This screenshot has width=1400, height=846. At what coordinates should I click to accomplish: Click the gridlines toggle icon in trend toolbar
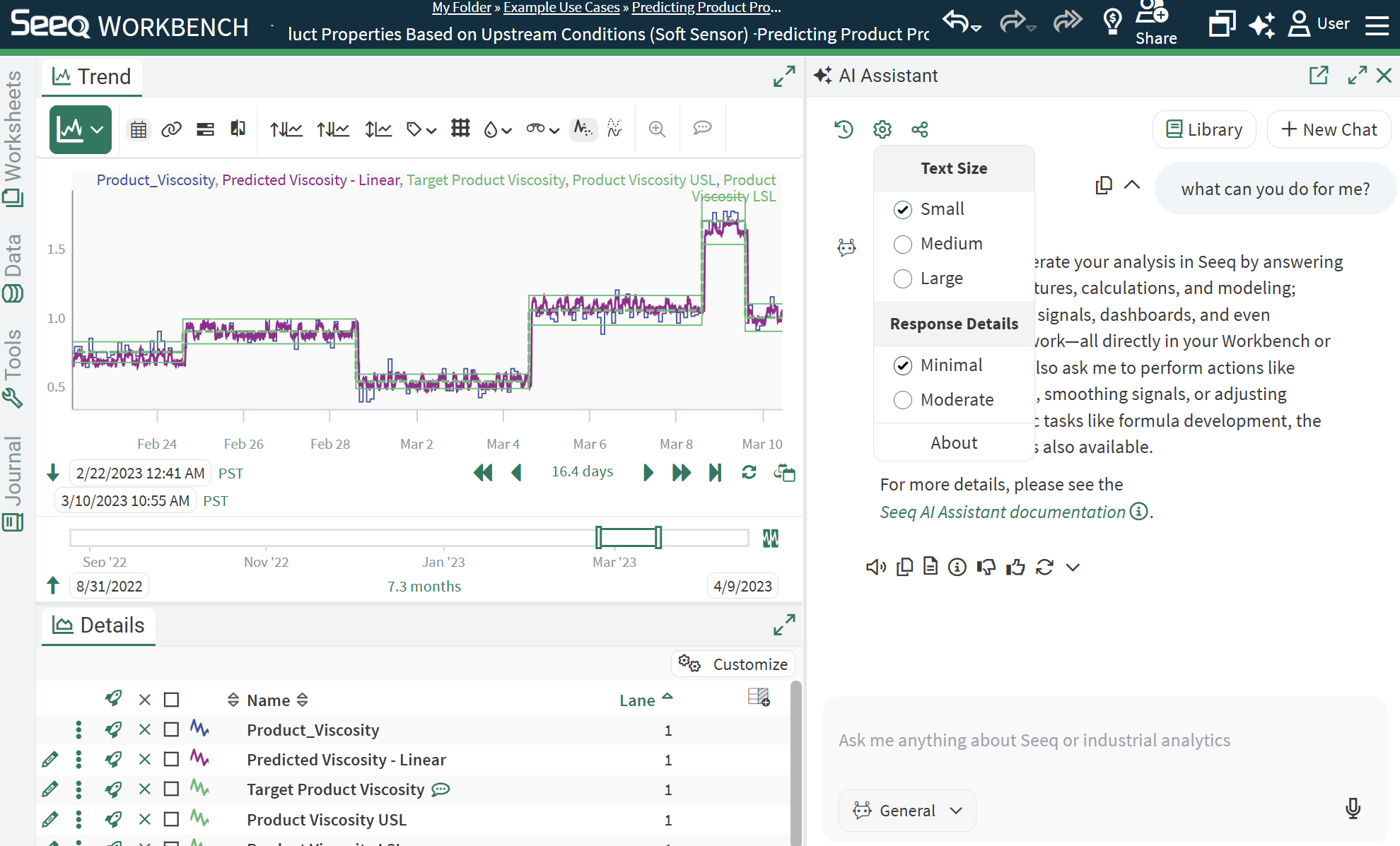[460, 129]
